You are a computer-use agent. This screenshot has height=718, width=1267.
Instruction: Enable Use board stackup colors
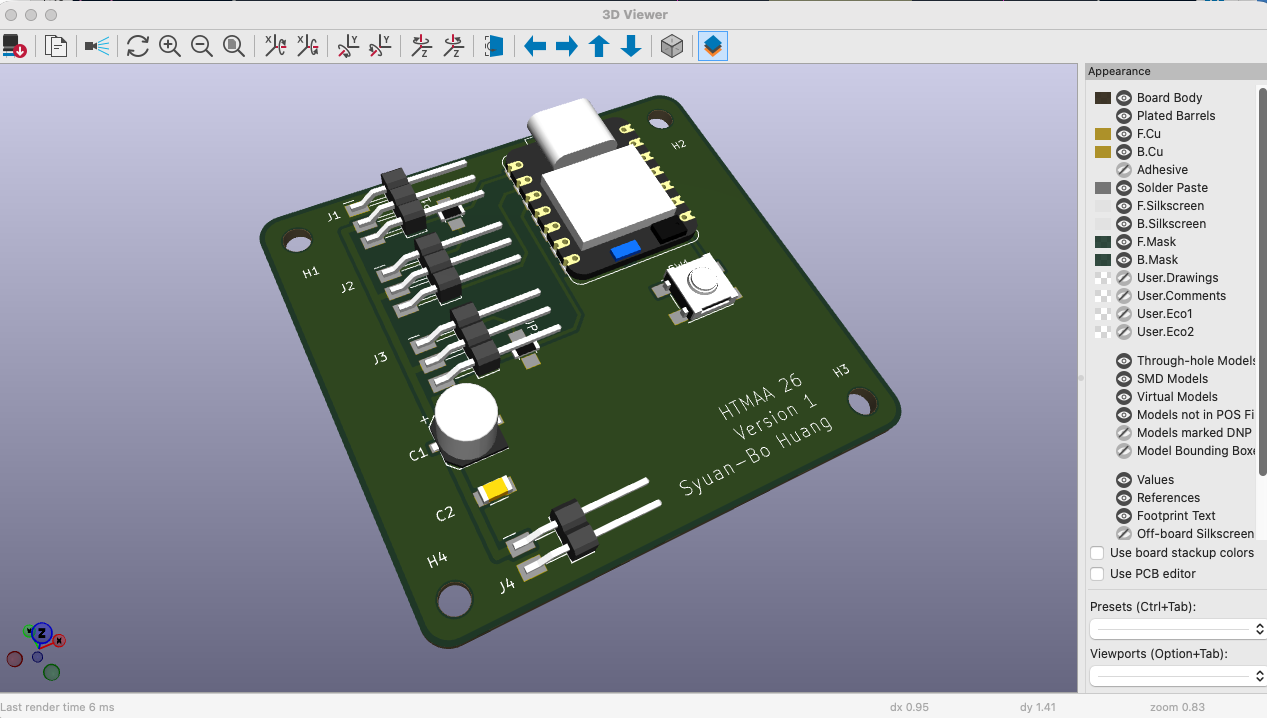[1097, 553]
